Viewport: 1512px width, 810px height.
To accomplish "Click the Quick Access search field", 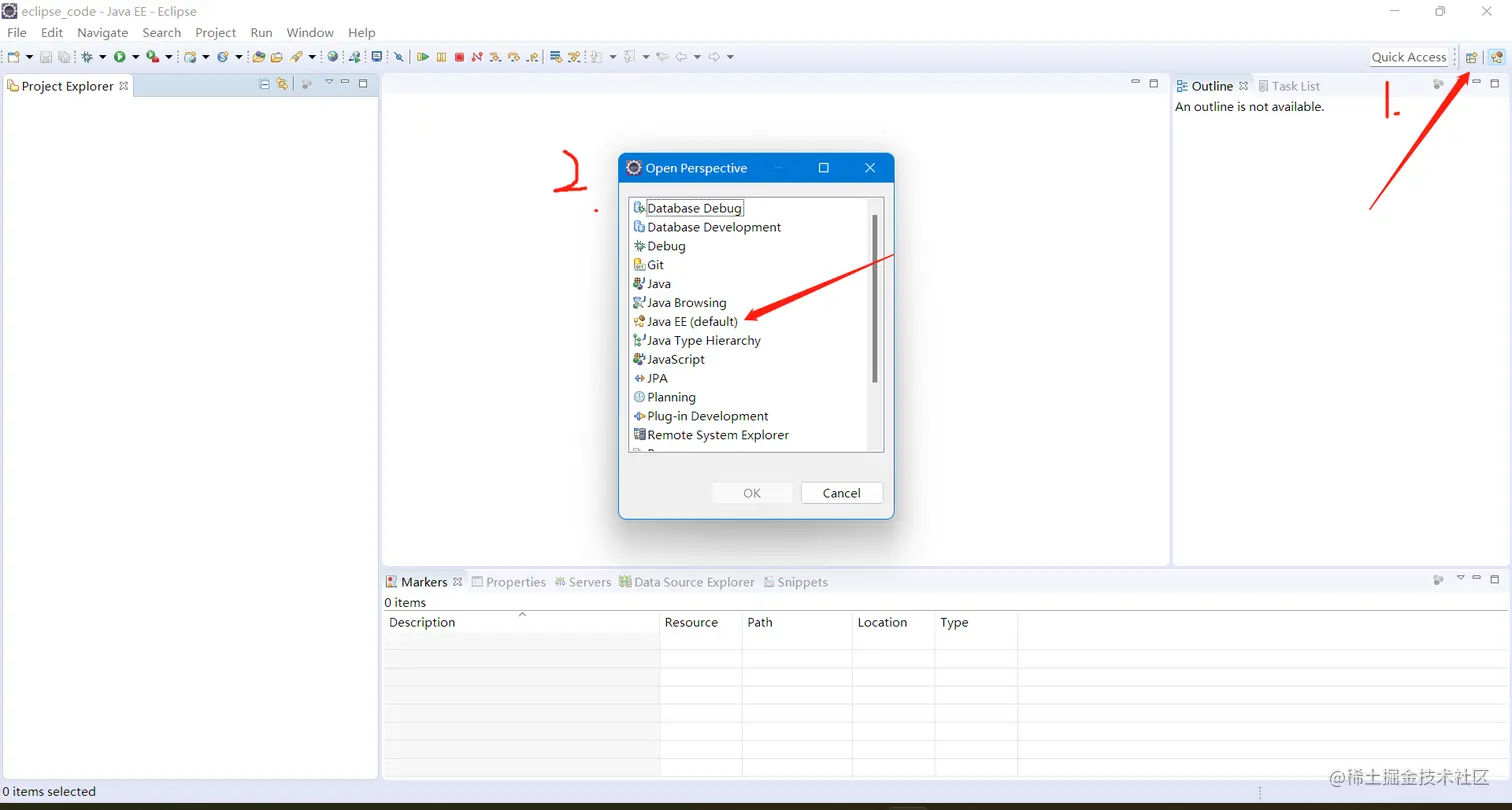I will (x=1409, y=57).
